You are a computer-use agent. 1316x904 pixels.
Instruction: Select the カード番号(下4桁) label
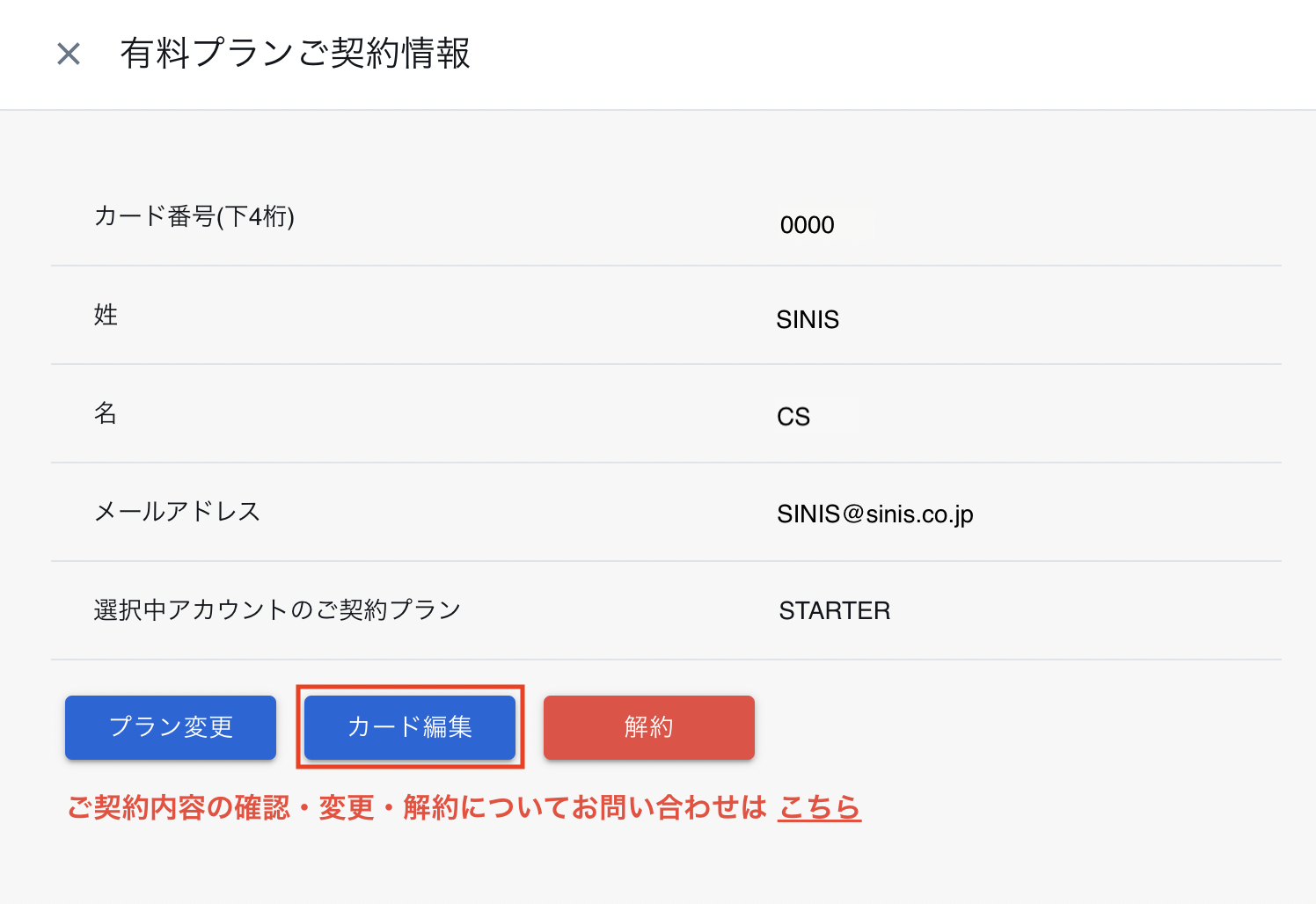click(194, 216)
